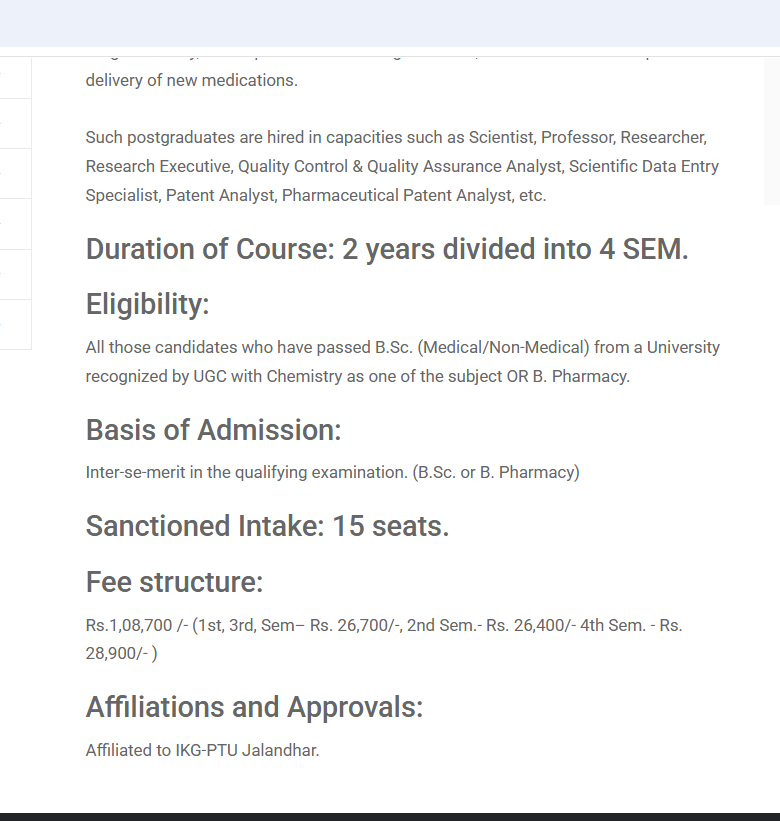
Task: Click the 'Affiliations and Approvals:' heading
Action: (254, 707)
